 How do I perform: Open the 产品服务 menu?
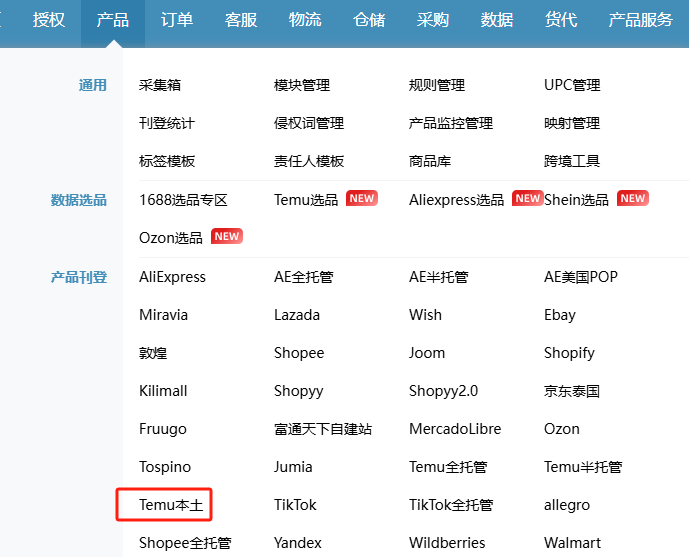tap(641, 20)
